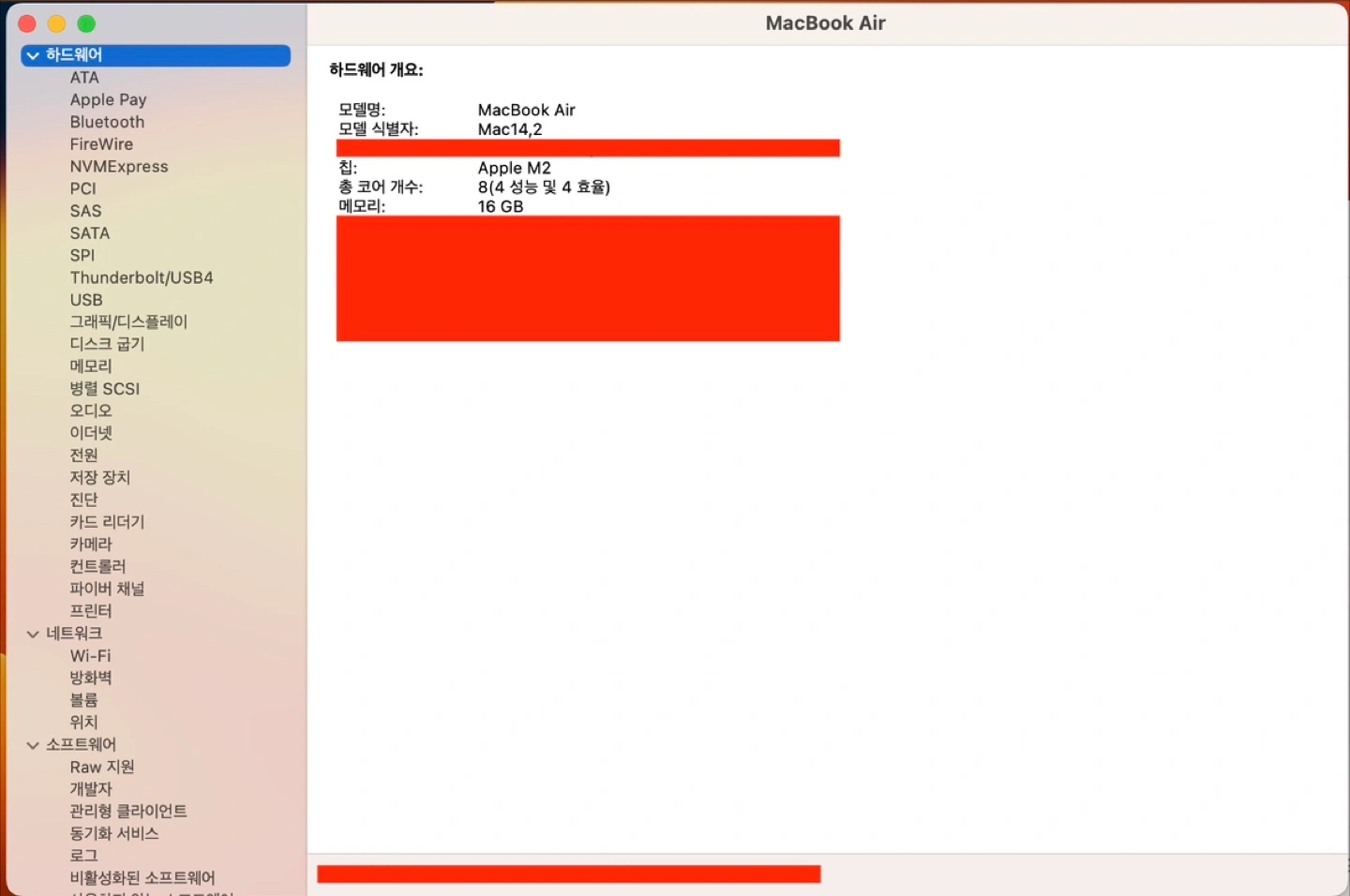
Task: Select Bluetooth in the sidebar
Action: pyautogui.click(x=107, y=122)
